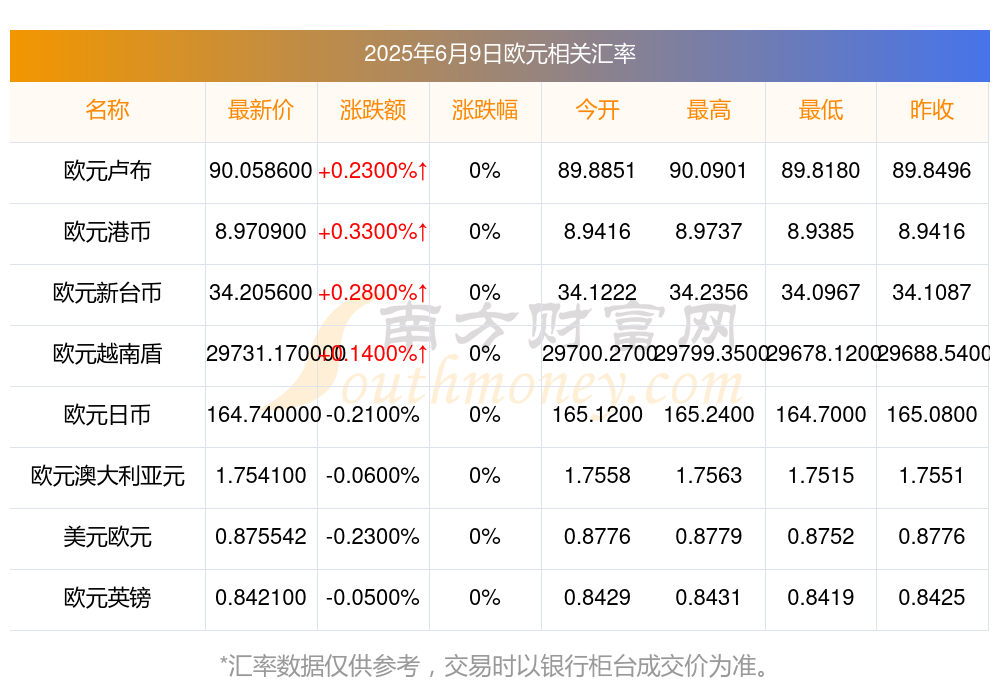Click high price 29799.3500
Image resolution: width=1000 pixels, height=698 pixels.
tap(710, 353)
